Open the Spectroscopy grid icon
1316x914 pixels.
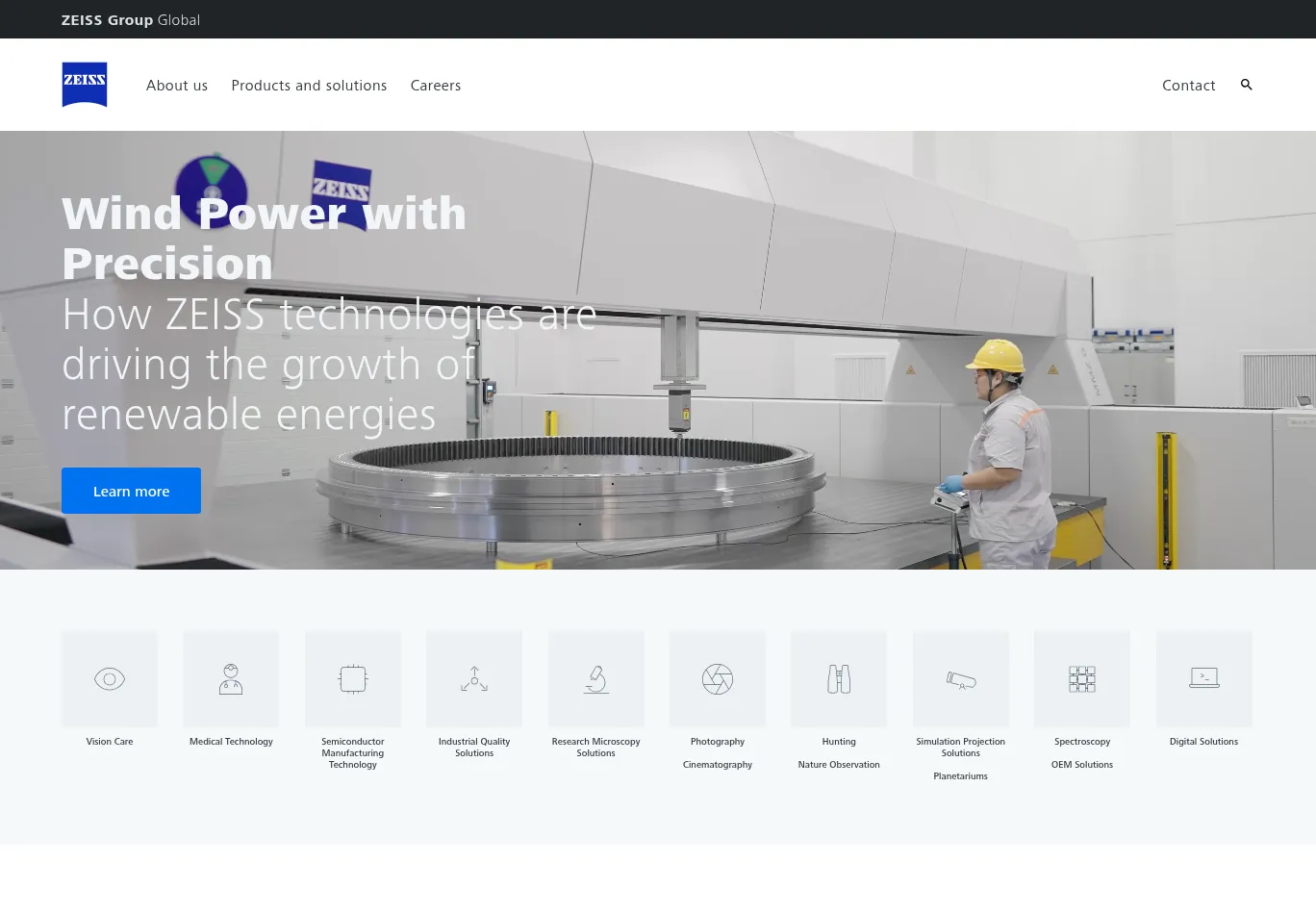[x=1082, y=679]
